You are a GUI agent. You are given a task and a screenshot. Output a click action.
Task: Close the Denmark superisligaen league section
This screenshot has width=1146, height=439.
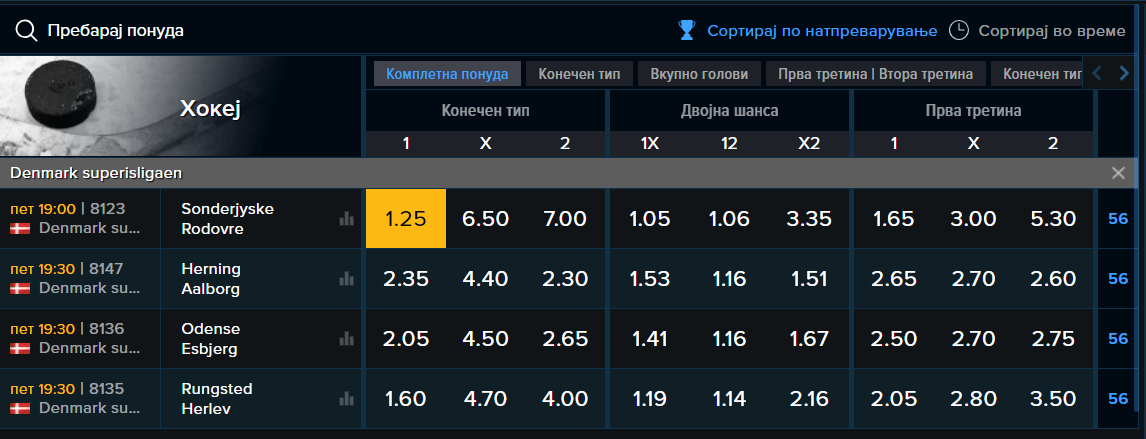click(x=1117, y=173)
